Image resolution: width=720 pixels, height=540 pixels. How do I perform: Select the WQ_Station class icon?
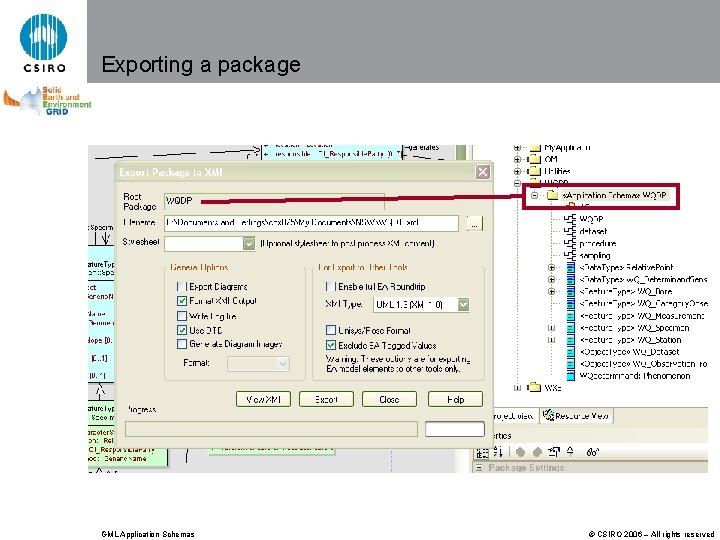pyautogui.click(x=571, y=340)
